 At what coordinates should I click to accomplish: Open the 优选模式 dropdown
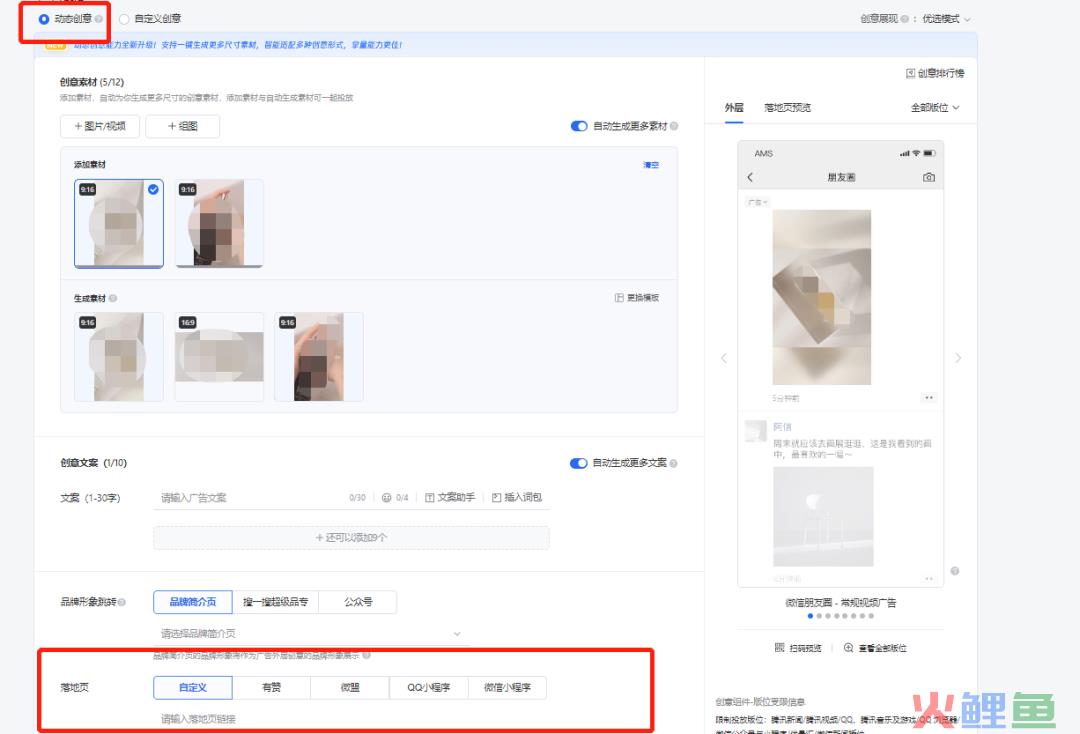(946, 18)
